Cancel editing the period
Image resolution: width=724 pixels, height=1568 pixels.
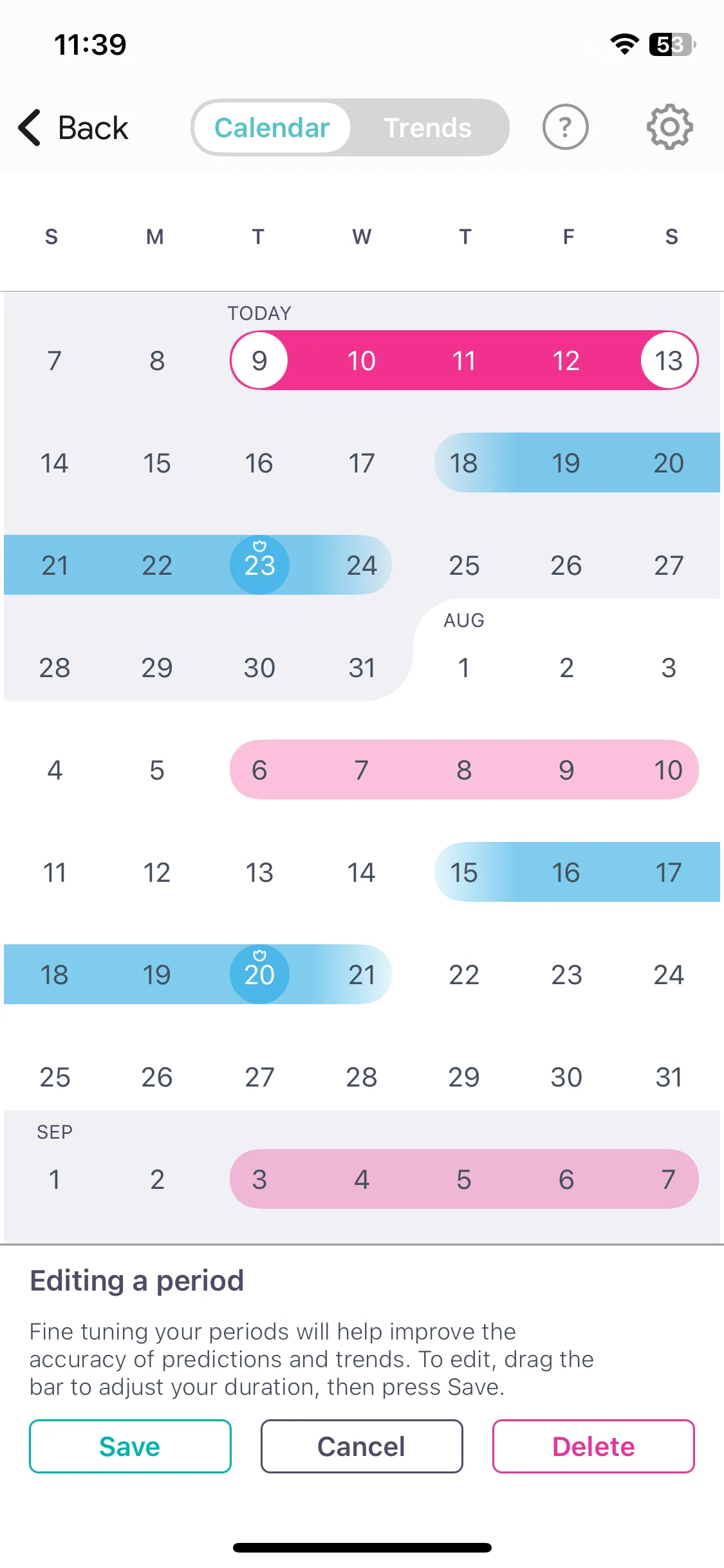click(x=362, y=1446)
